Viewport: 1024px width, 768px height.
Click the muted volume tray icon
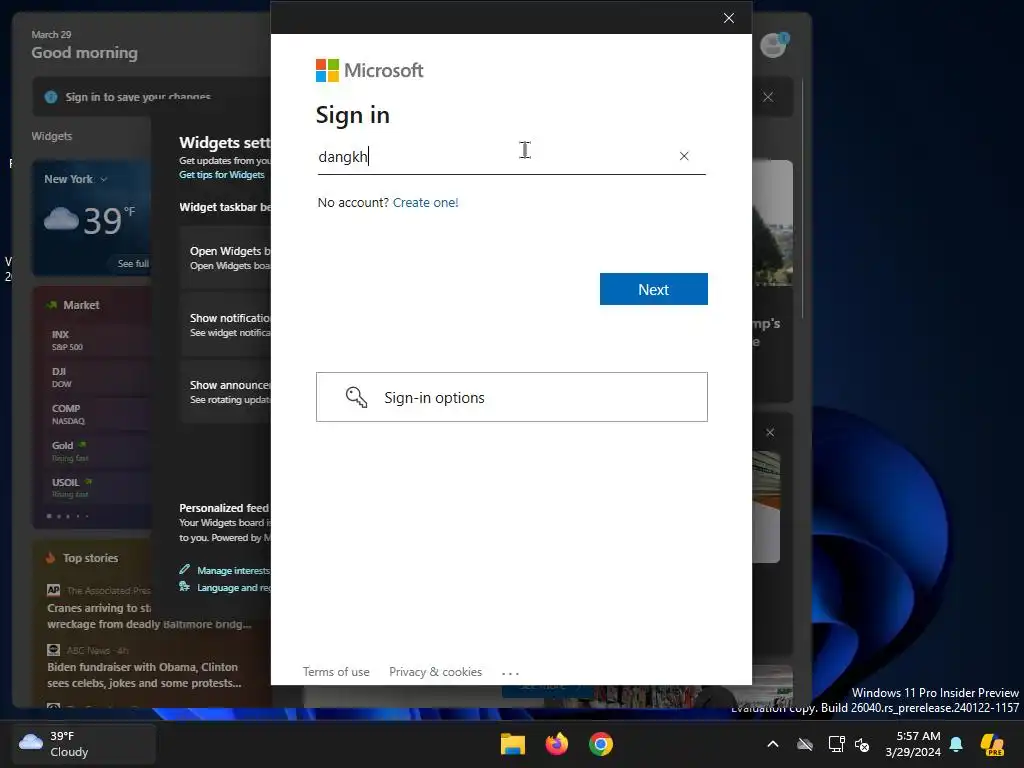click(x=862, y=744)
